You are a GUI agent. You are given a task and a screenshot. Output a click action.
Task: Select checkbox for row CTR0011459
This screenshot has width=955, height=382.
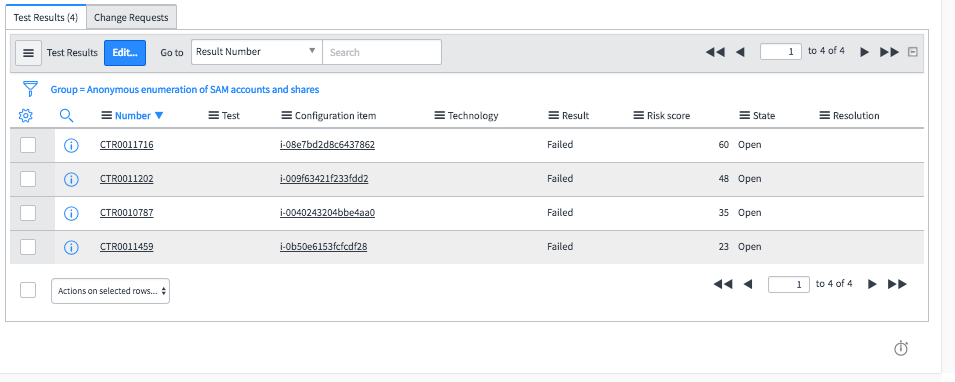pyautogui.click(x=28, y=247)
